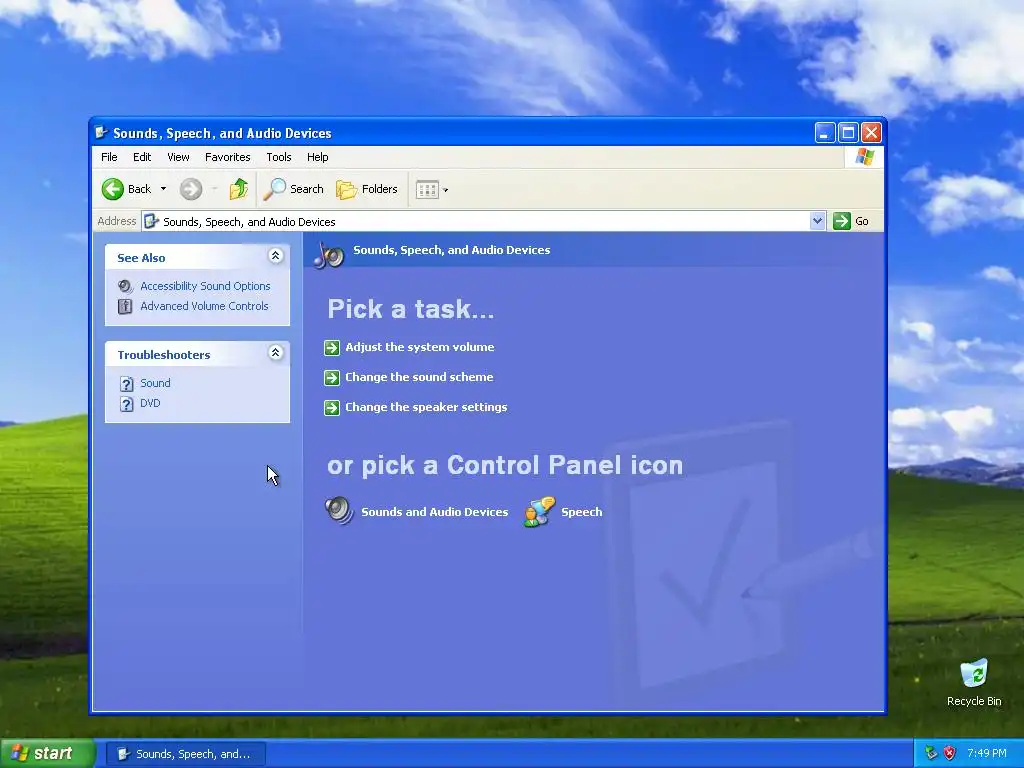Screen dimensions: 1024x768
Task: Open Accessibility Sound Options link
Action: [x=205, y=286]
